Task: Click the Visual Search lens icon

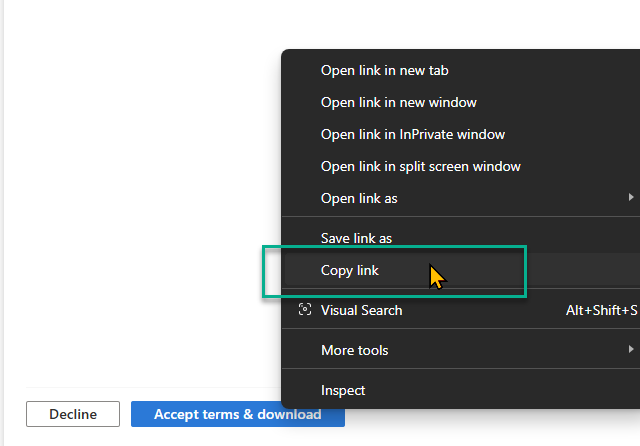Action: point(305,310)
